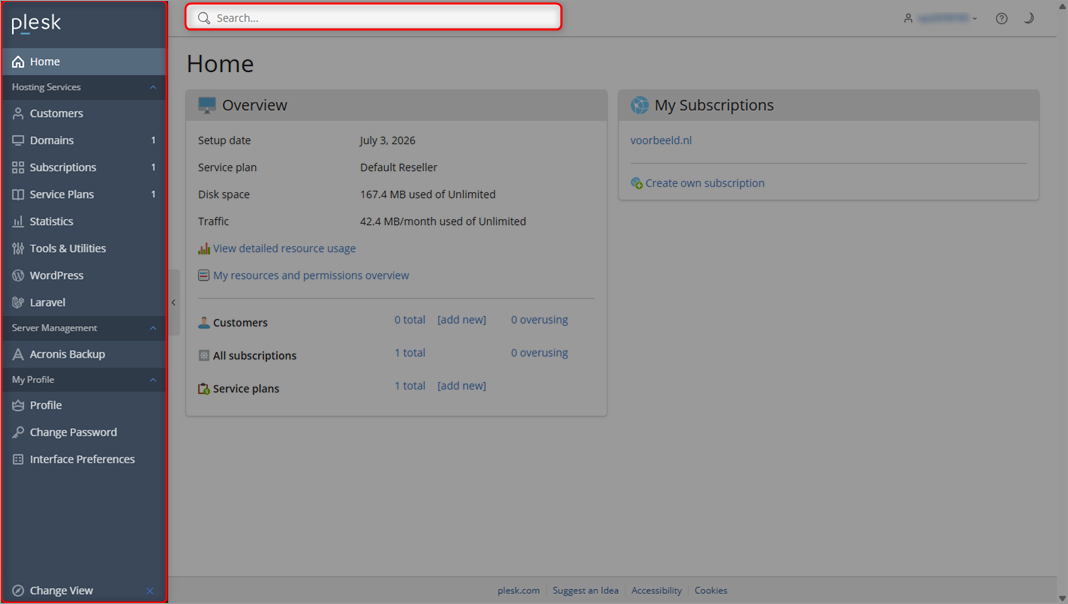Viewport: 1068px width, 604px height.
Task: Open the user account dropdown
Action: click(x=940, y=18)
